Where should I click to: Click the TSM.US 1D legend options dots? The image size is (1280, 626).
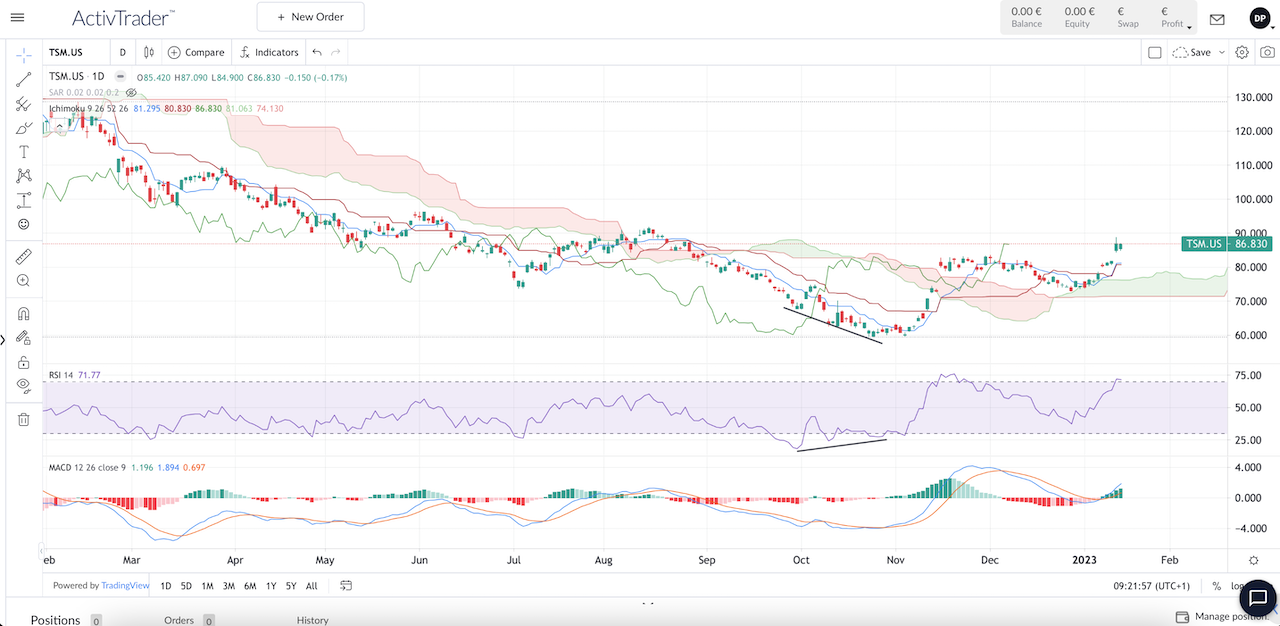click(x=120, y=76)
